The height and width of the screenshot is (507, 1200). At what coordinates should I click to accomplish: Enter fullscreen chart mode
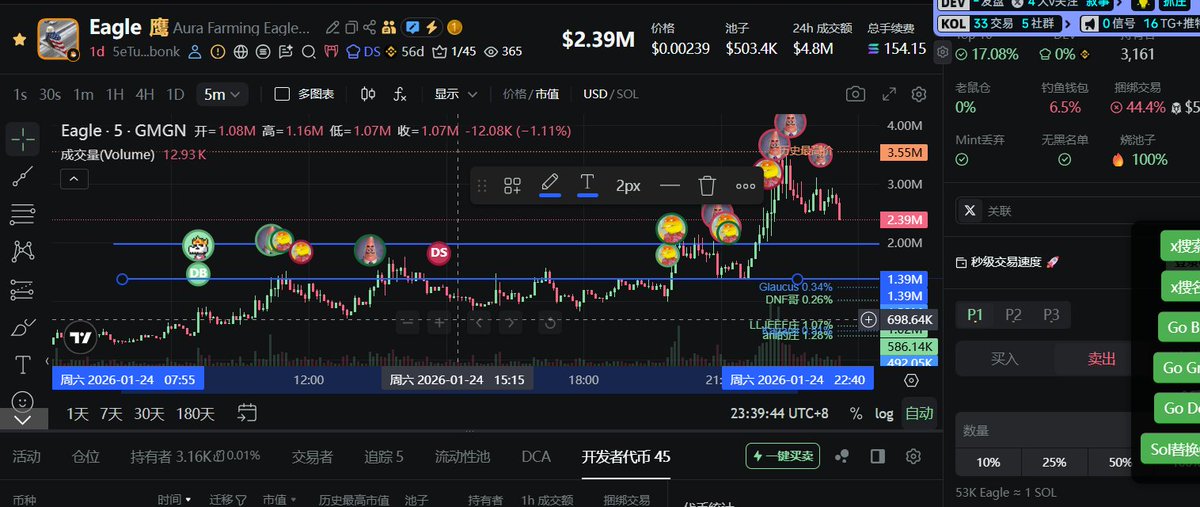point(889,94)
